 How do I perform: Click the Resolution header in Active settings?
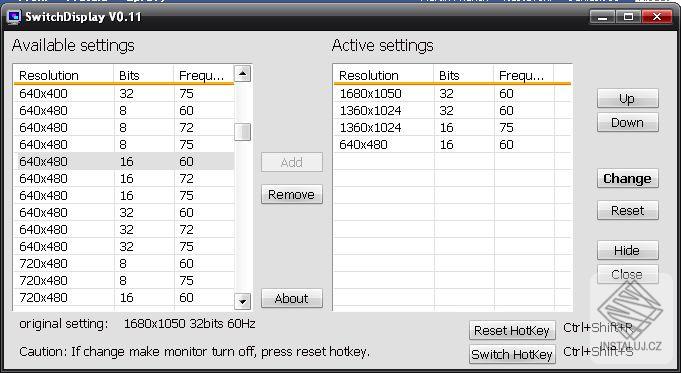pyautogui.click(x=383, y=75)
